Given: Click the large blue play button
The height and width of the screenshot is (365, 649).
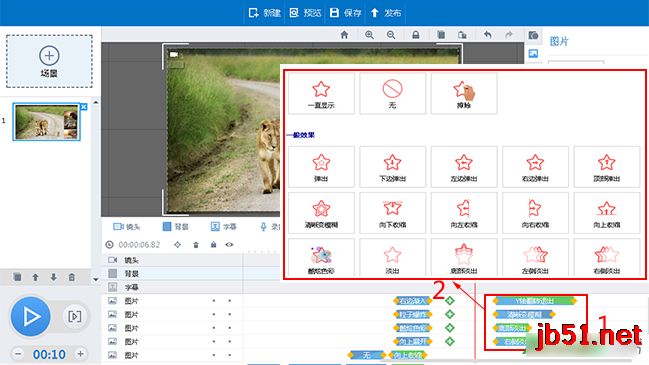Looking at the screenshot, I should pyautogui.click(x=31, y=317).
